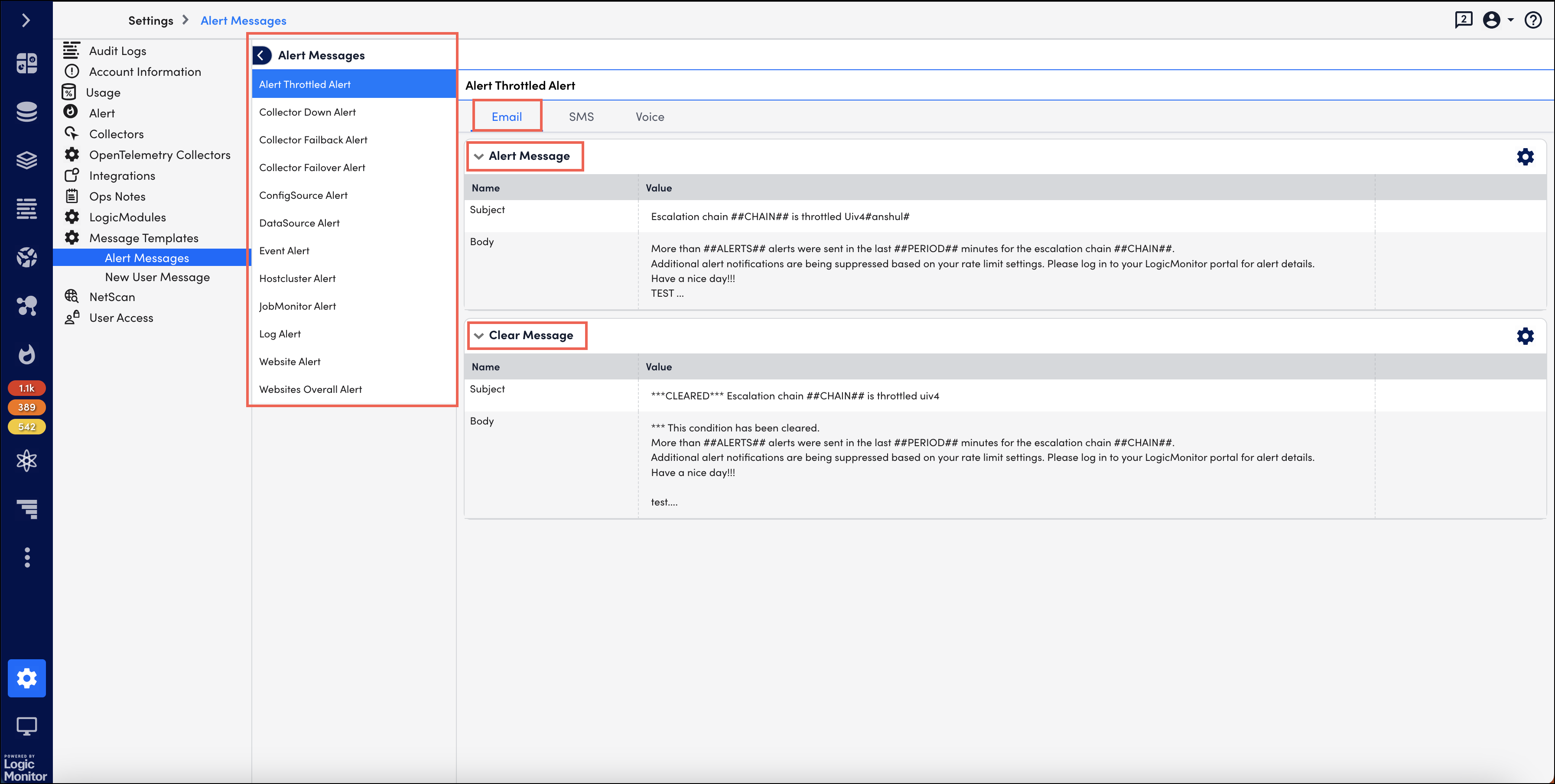Click the Audit Logs icon

[71, 50]
